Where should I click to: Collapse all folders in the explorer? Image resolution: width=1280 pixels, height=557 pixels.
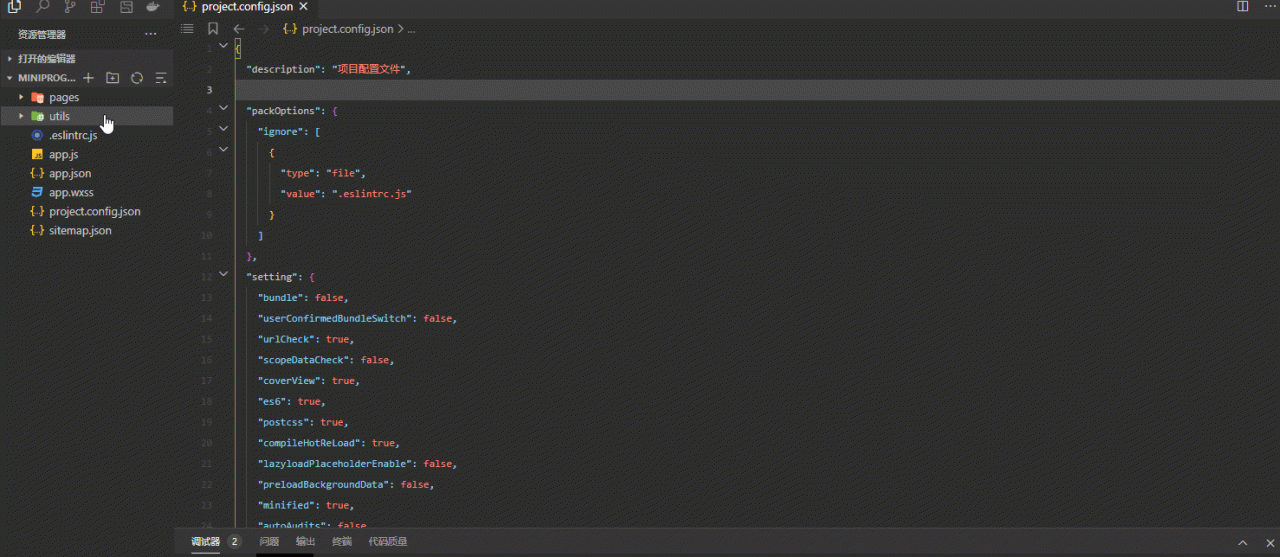point(161,78)
